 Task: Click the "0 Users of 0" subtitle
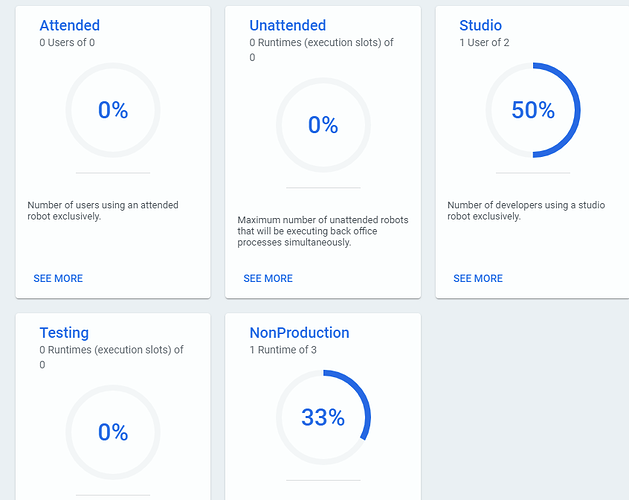pos(67,42)
